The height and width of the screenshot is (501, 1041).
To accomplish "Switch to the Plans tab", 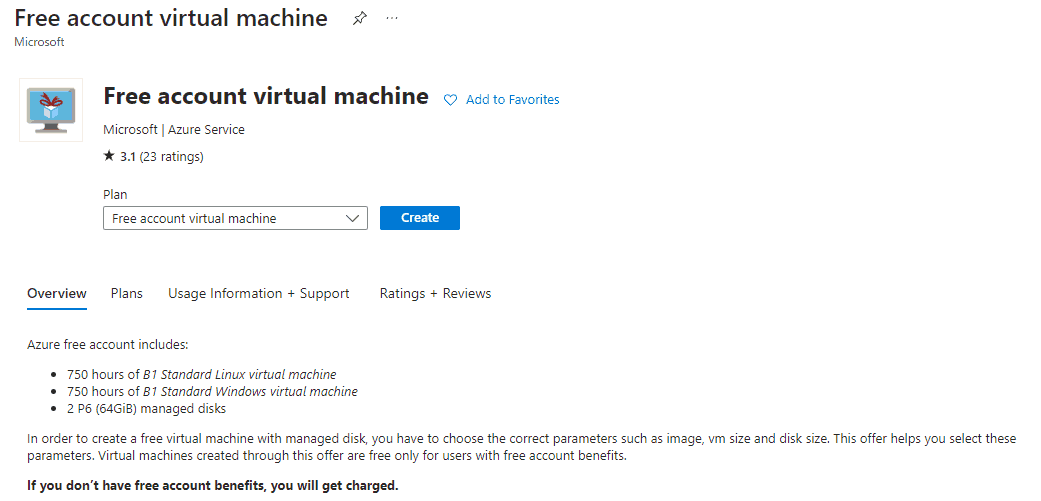I will pyautogui.click(x=127, y=293).
